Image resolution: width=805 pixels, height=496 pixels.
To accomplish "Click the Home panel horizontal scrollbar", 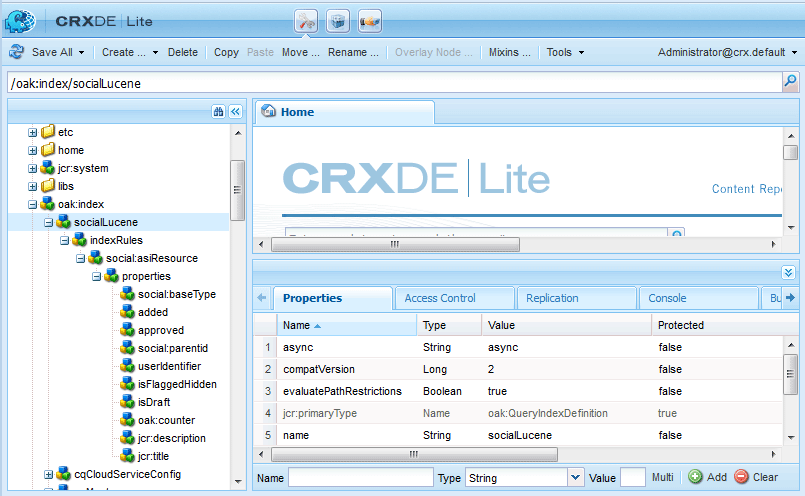I will coord(395,244).
